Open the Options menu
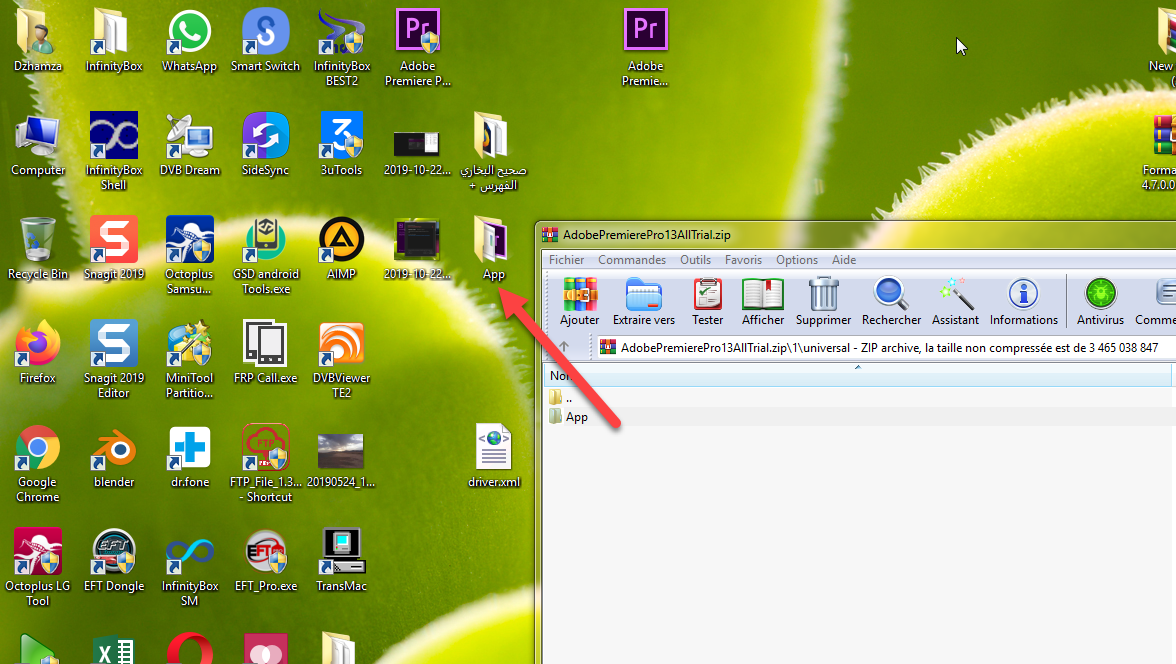The image size is (1176, 664). click(x=796, y=260)
